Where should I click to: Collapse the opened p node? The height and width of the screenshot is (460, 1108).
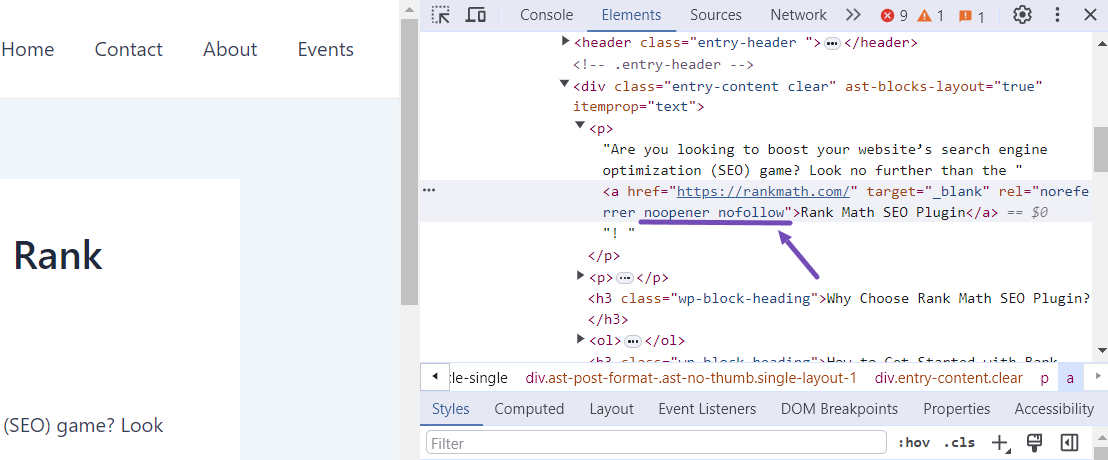(580, 126)
